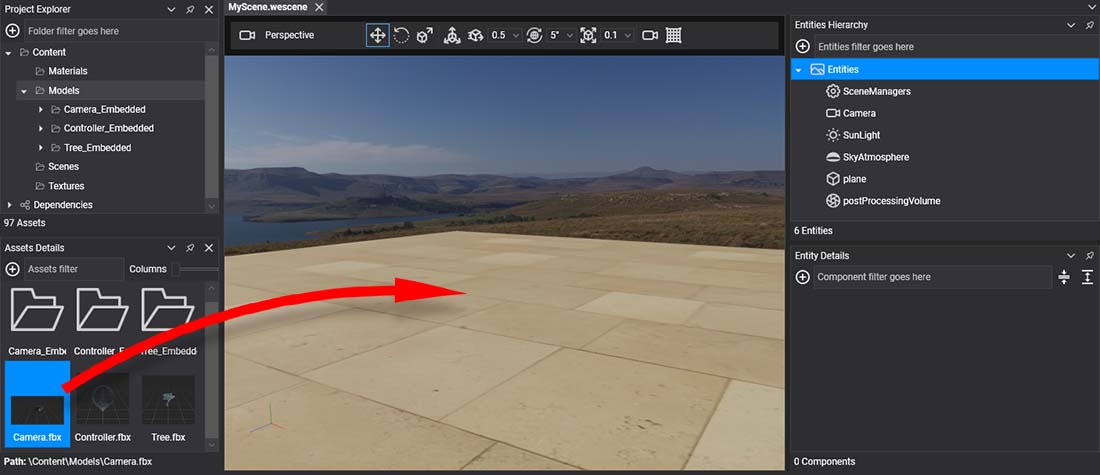
Task: Open the Materials folder in Project Explorer
Action: 67,71
